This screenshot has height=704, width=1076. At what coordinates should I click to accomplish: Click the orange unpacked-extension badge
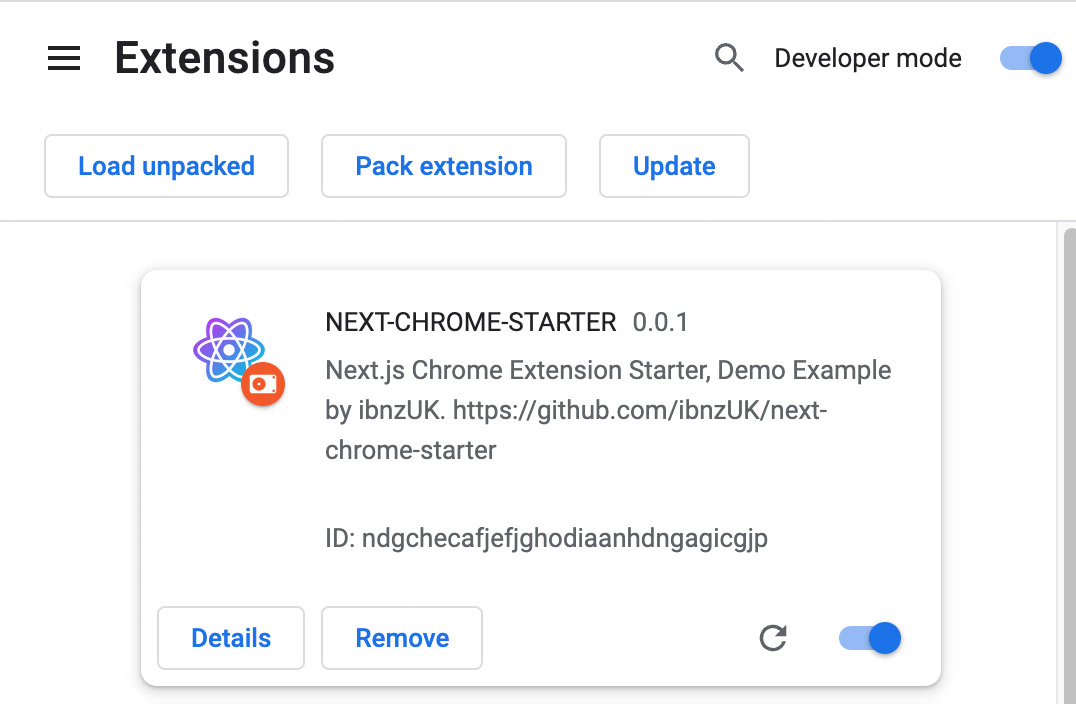pyautogui.click(x=263, y=384)
